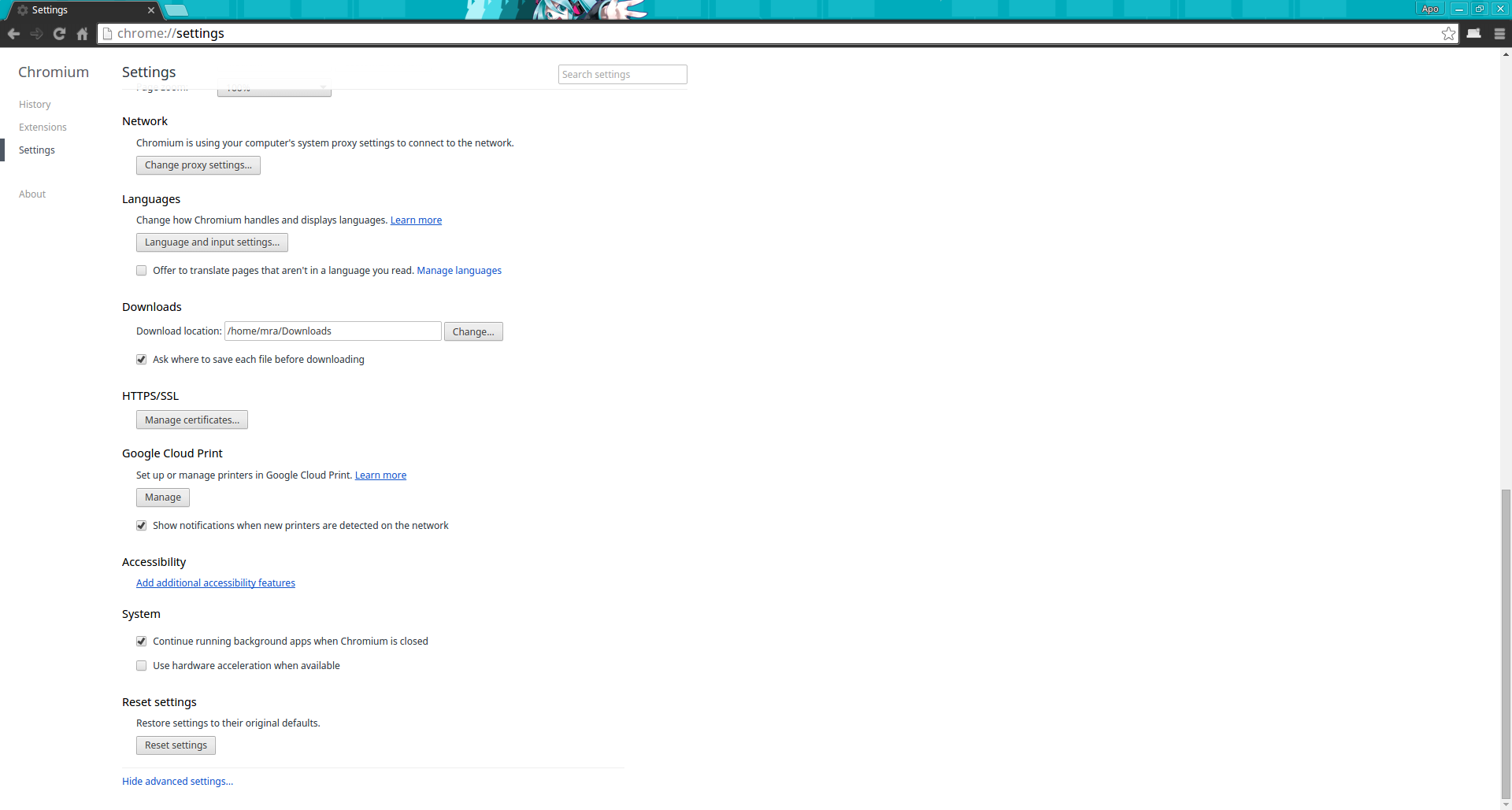This screenshot has height=810, width=1512.
Task: Open Add additional accessibility features link
Action: 216,583
